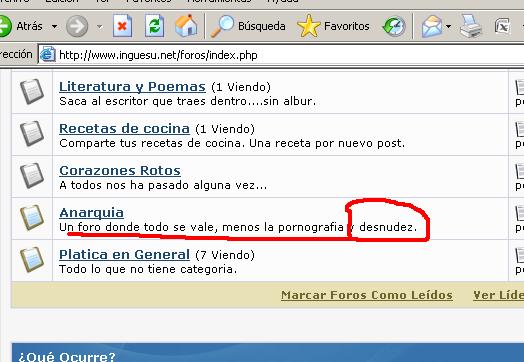Open the Forward button dropdown arrow
The width and height of the screenshot is (524, 362).
(100, 26)
